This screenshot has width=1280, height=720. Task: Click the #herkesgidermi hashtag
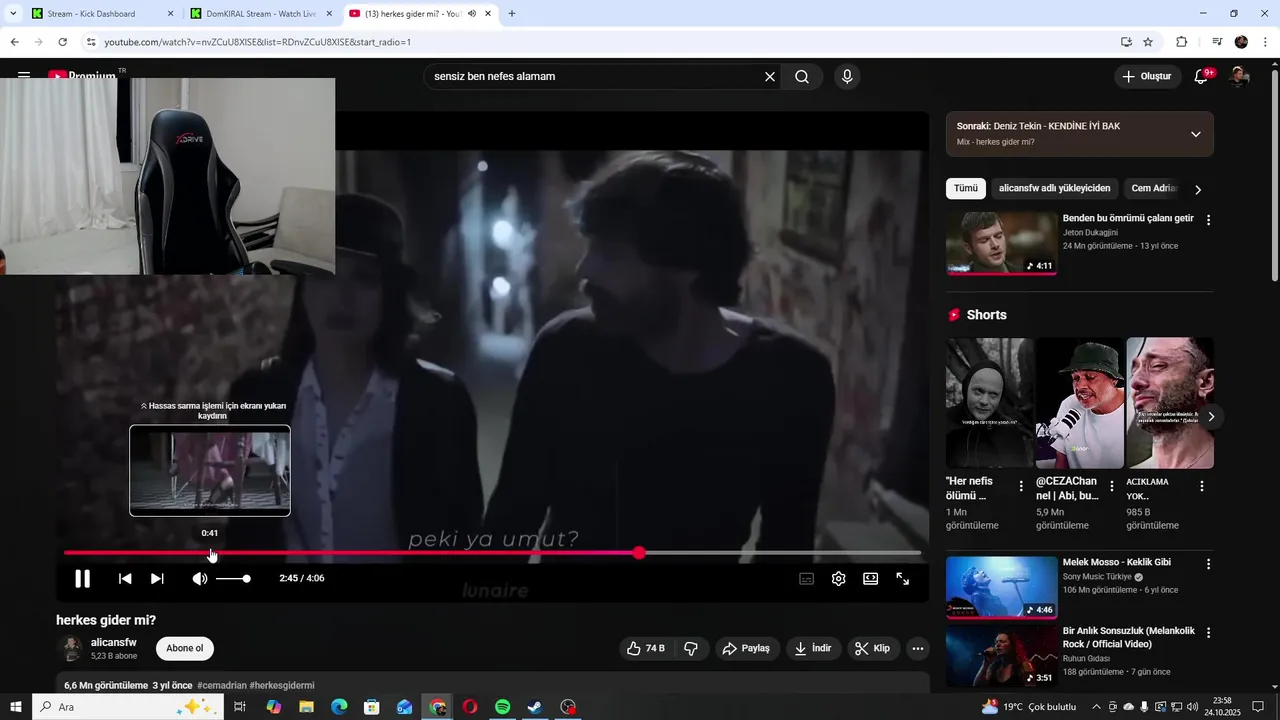282,685
